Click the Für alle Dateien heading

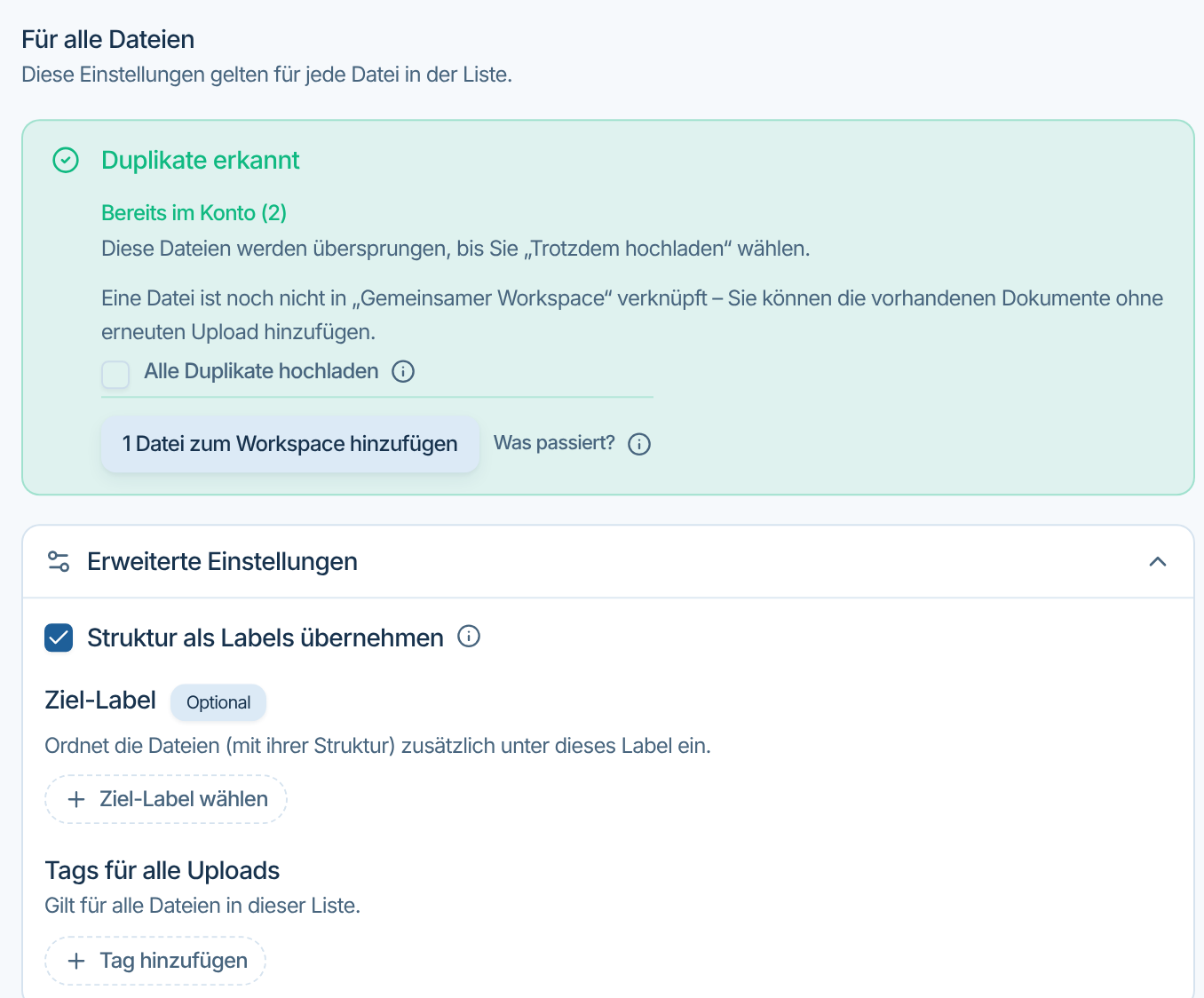click(108, 40)
